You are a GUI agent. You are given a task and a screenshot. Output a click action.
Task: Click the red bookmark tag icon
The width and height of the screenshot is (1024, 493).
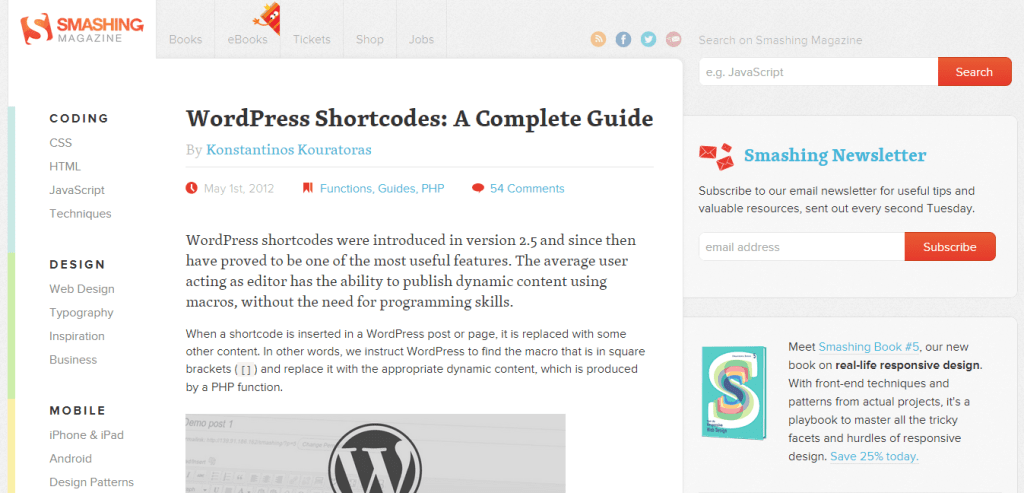coord(308,189)
